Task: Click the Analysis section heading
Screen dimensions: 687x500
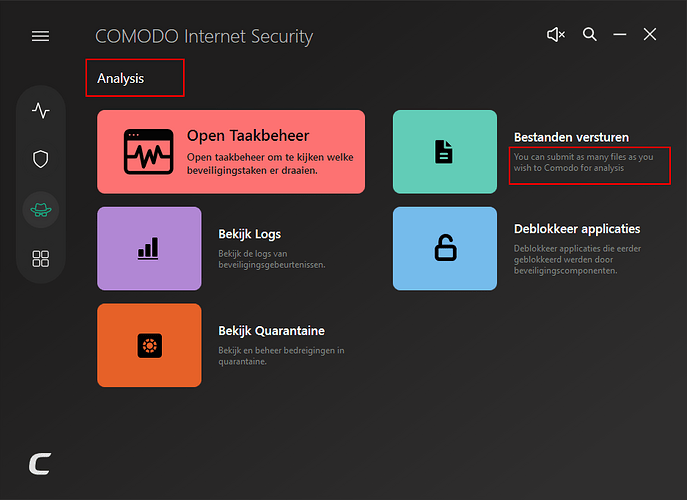Action: click(120, 78)
